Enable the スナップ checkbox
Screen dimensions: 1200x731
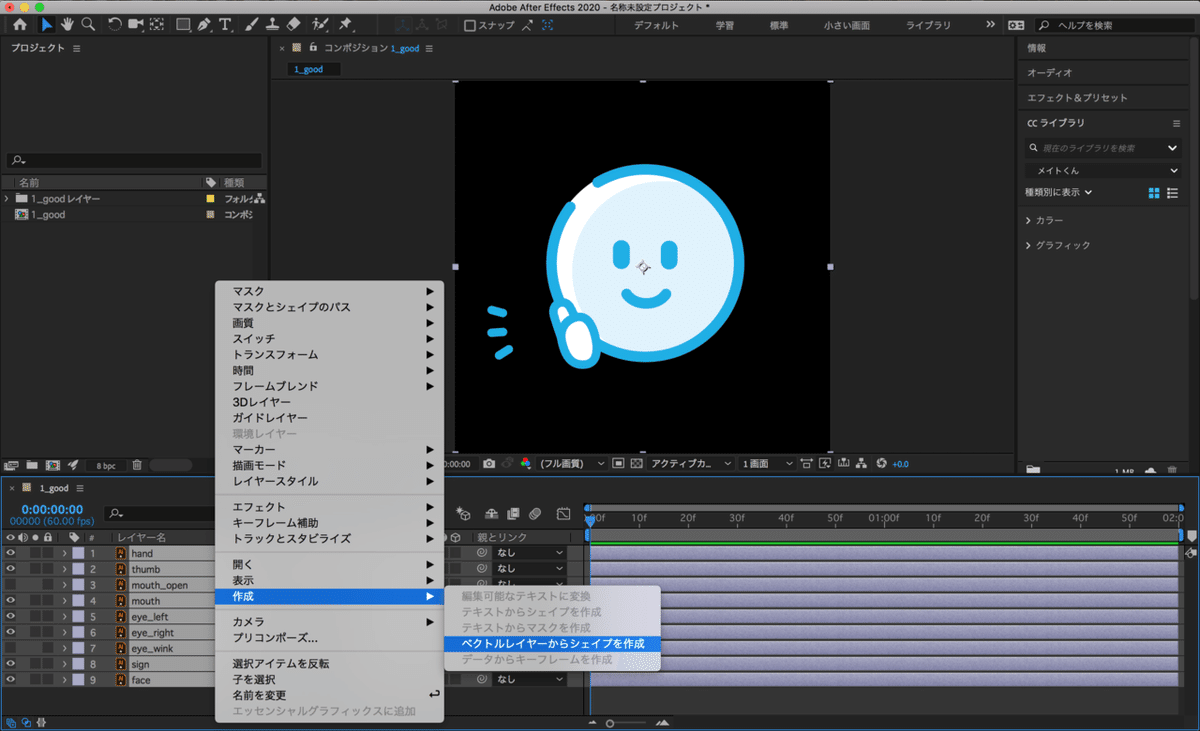(x=470, y=25)
